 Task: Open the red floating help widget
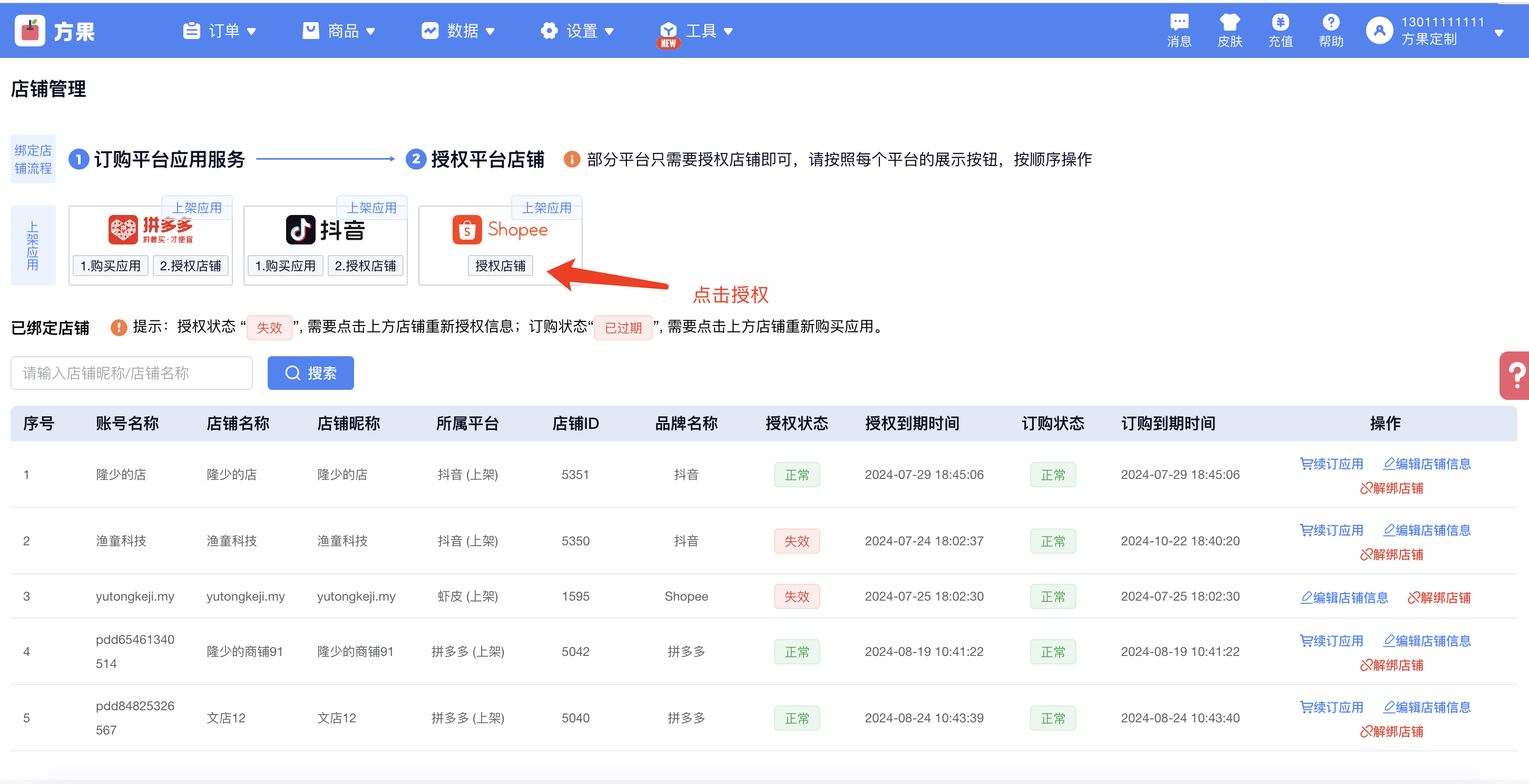tap(1515, 375)
